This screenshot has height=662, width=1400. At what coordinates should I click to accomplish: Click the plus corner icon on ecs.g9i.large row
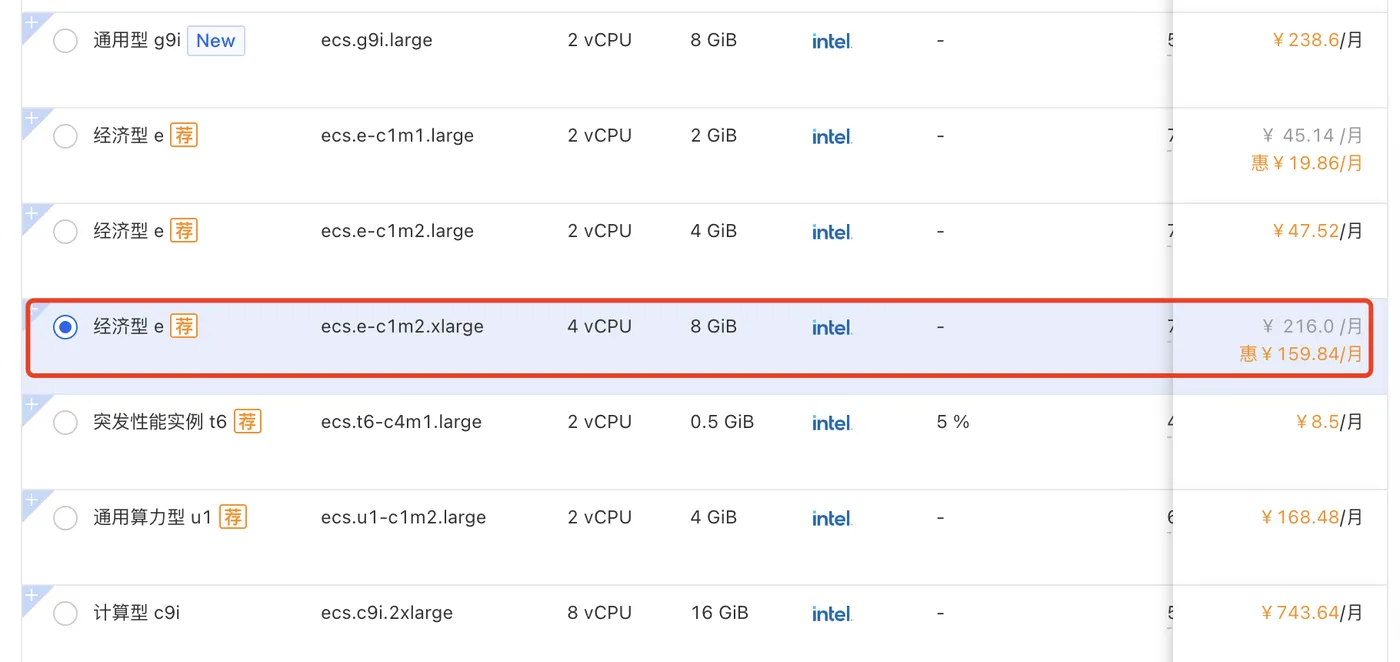(x=32, y=23)
